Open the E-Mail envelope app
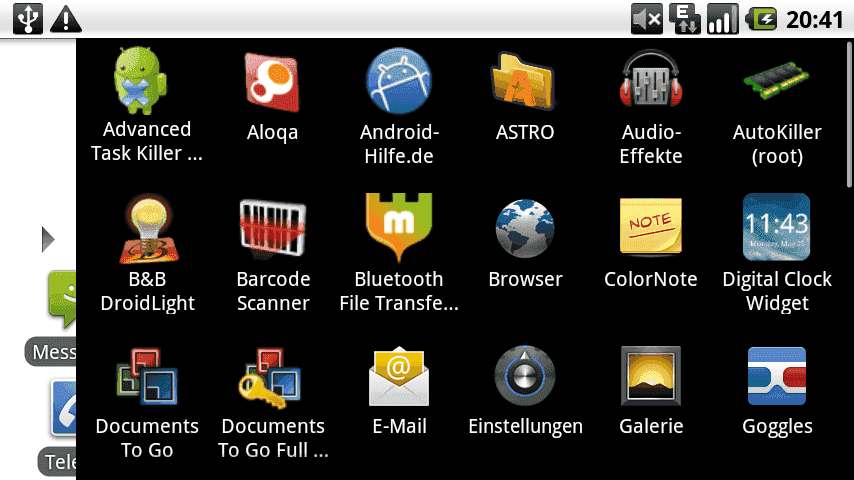Screen dimensions: 854x480 coord(399,376)
